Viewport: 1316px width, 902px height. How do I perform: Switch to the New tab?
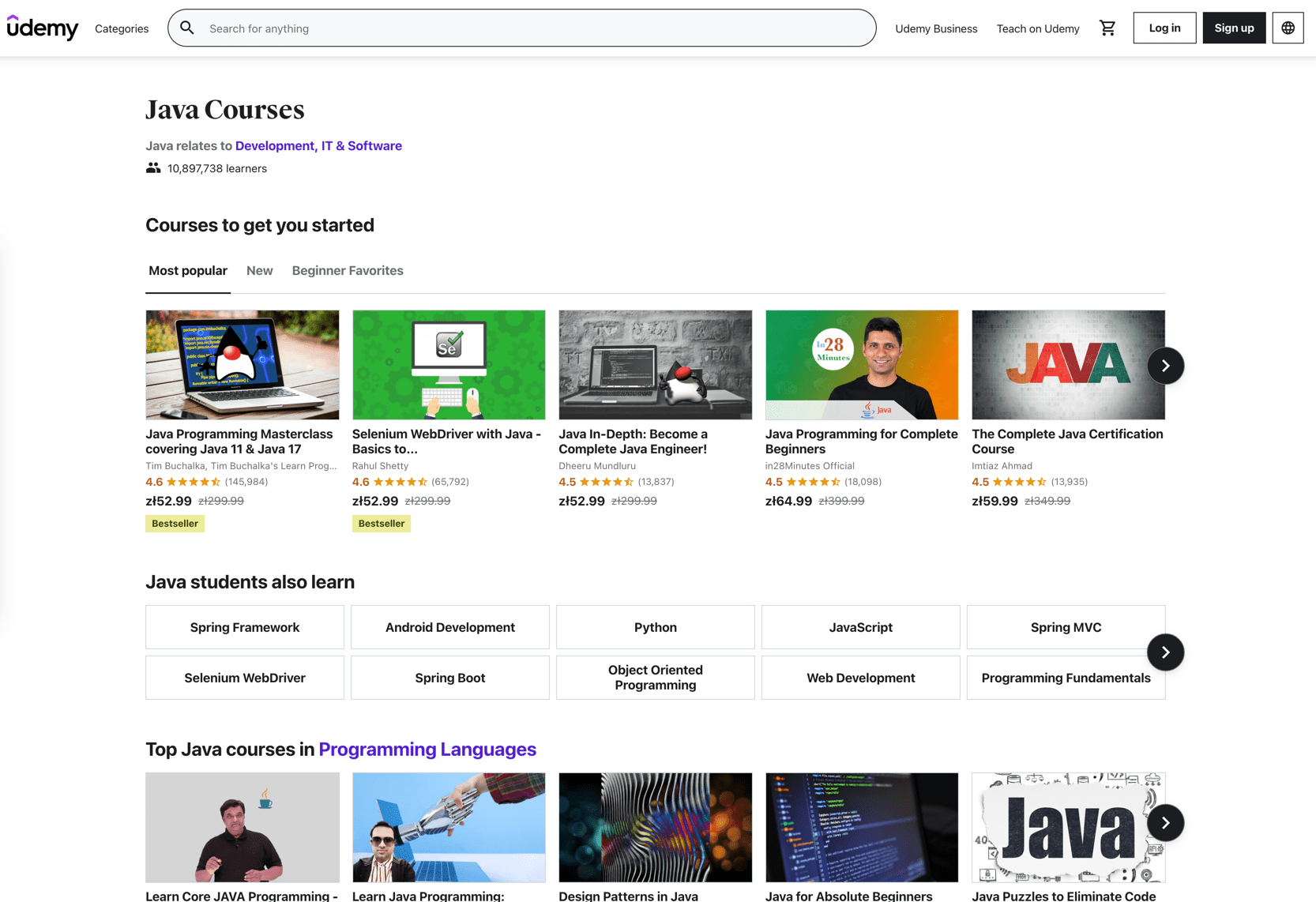tap(259, 270)
